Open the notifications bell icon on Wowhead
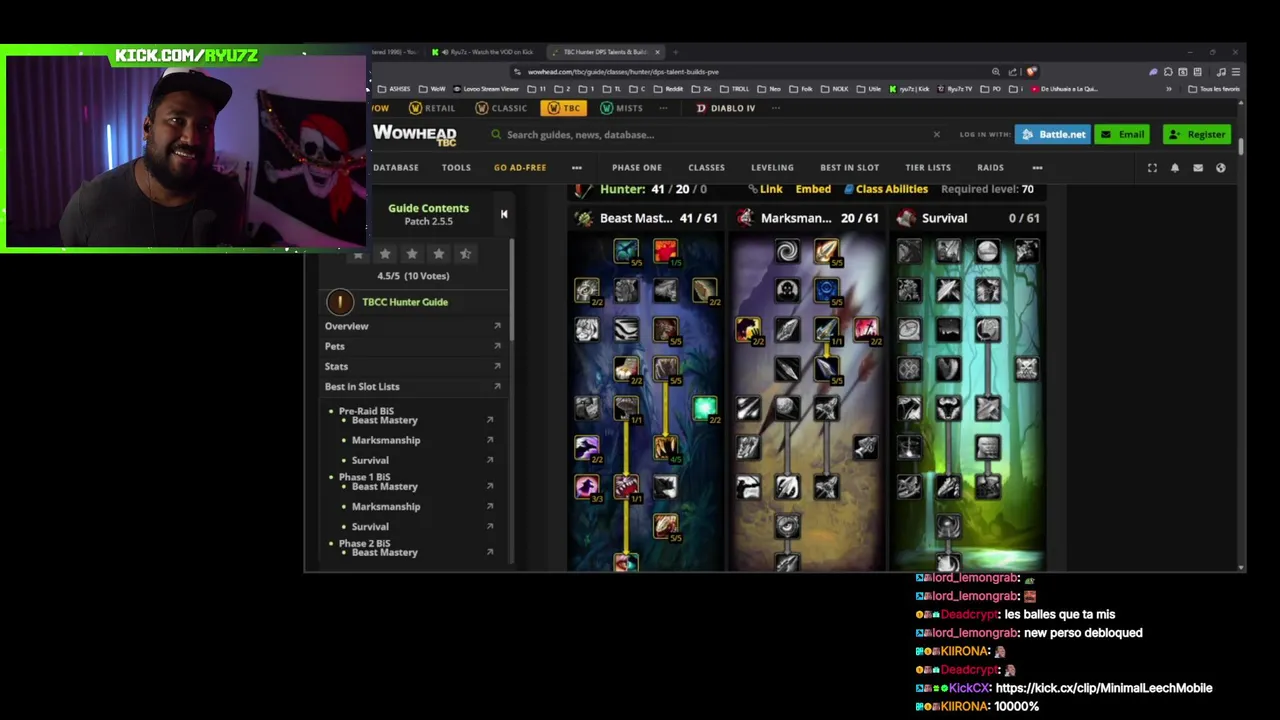The width and height of the screenshot is (1280, 720). tap(1175, 168)
